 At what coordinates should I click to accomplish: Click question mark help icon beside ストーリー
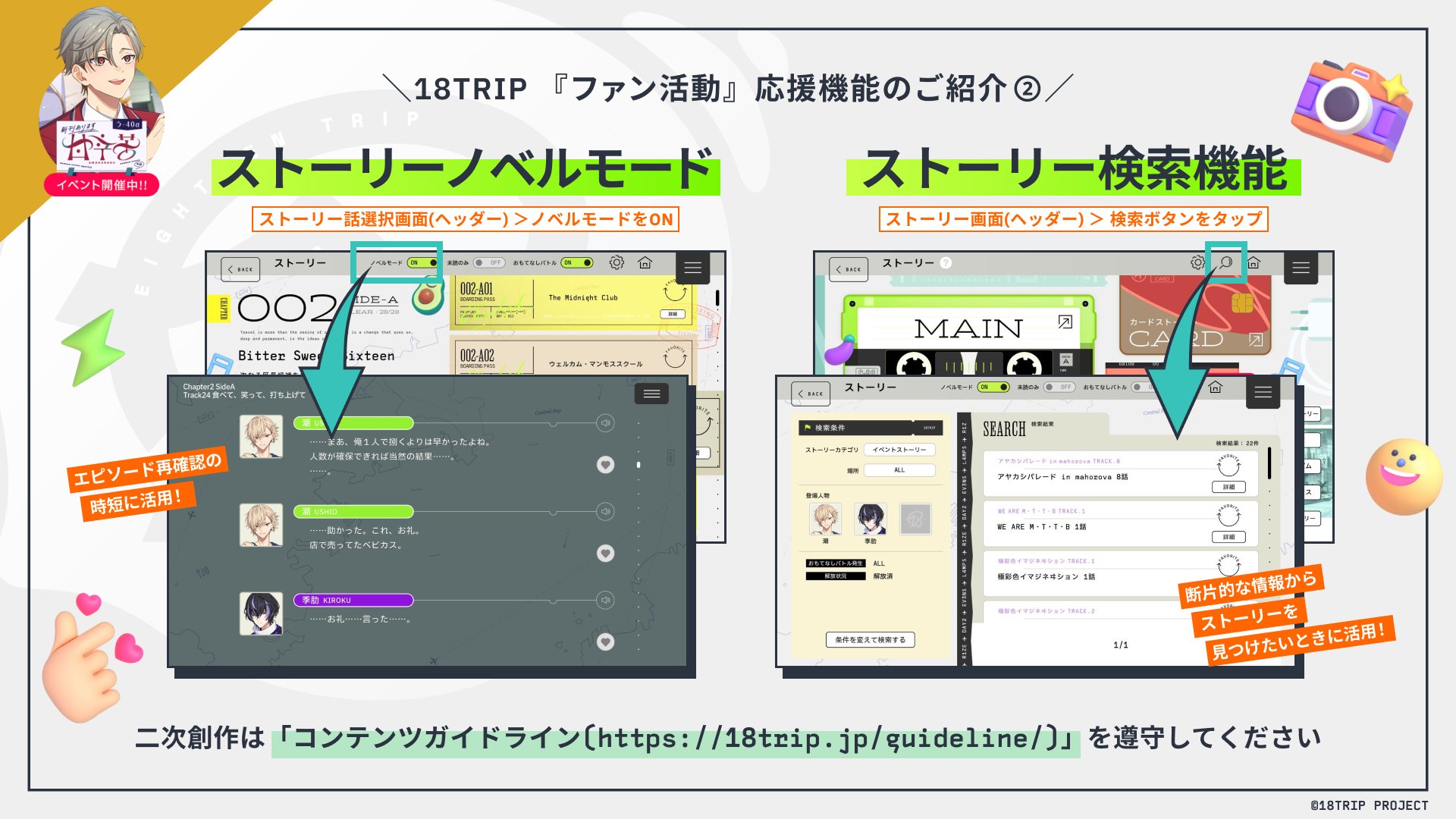tap(946, 262)
